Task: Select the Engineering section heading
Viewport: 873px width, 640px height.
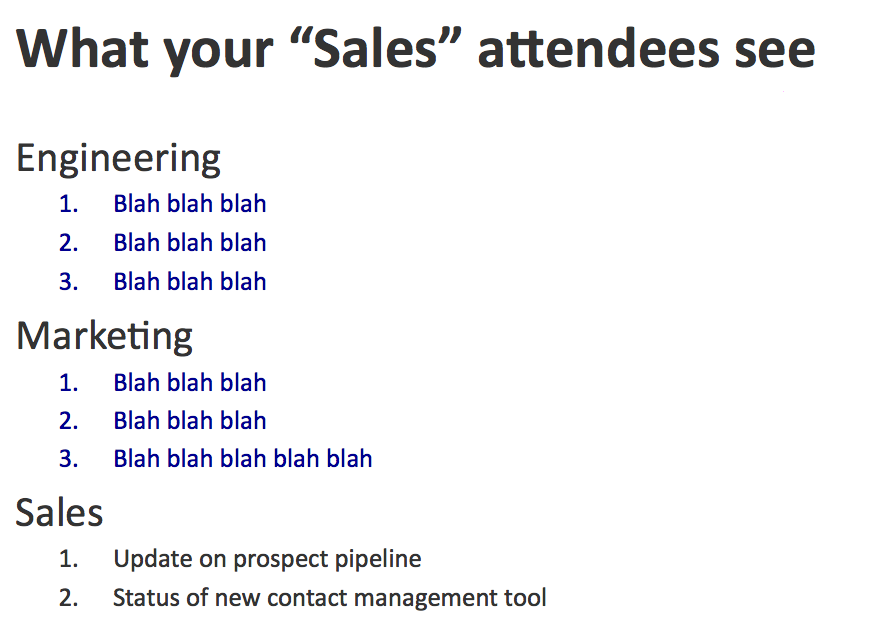Action: (x=118, y=159)
